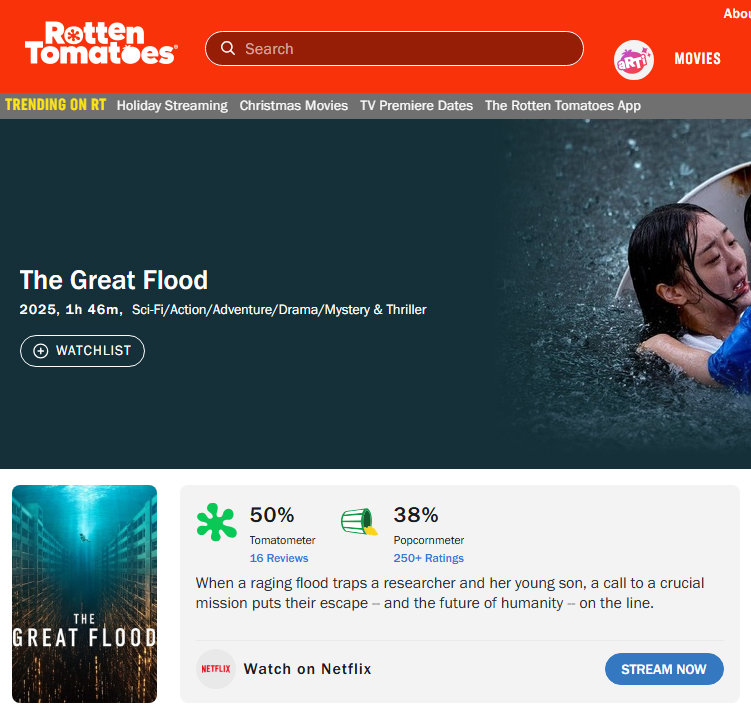Open The Rotten Tomatoes App link
The width and height of the screenshot is (751, 711).
[x=563, y=105]
